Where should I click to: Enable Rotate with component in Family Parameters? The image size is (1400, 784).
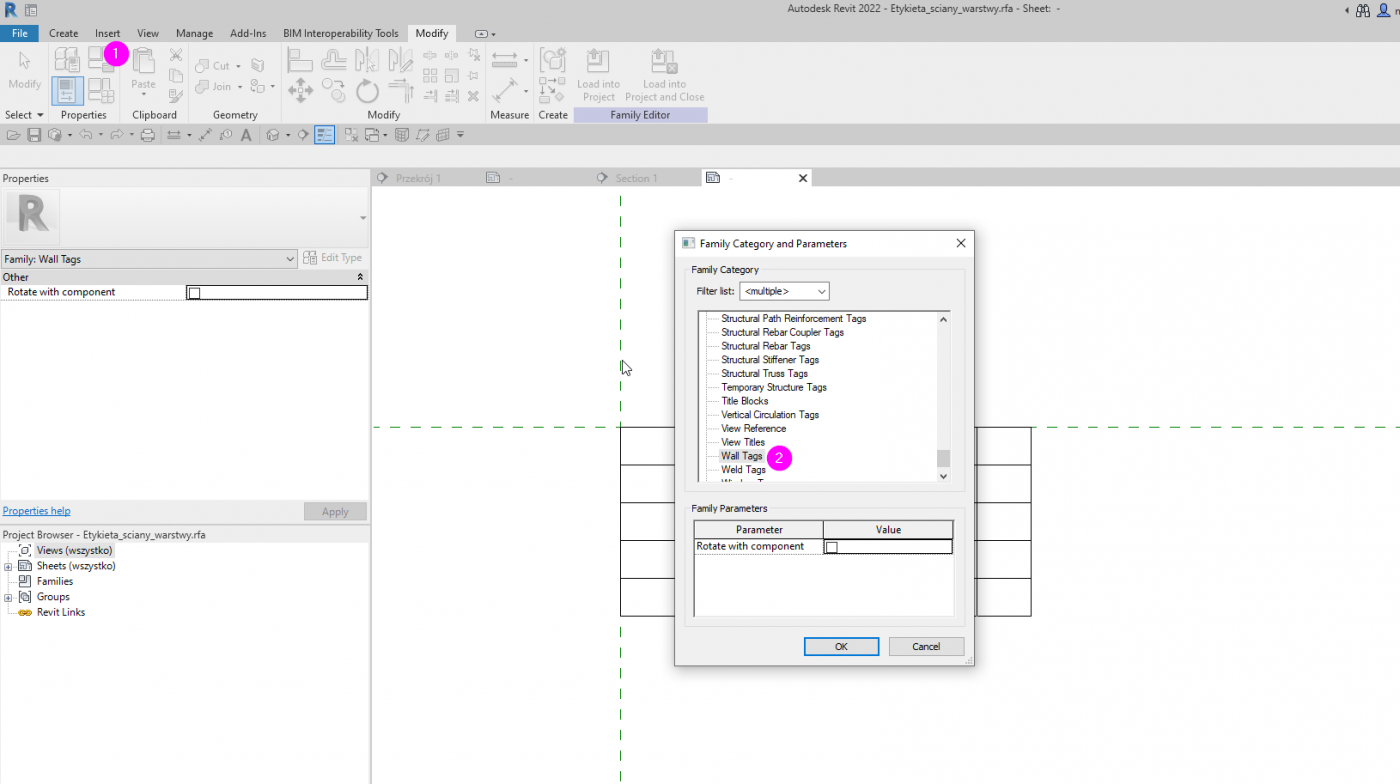(x=831, y=547)
